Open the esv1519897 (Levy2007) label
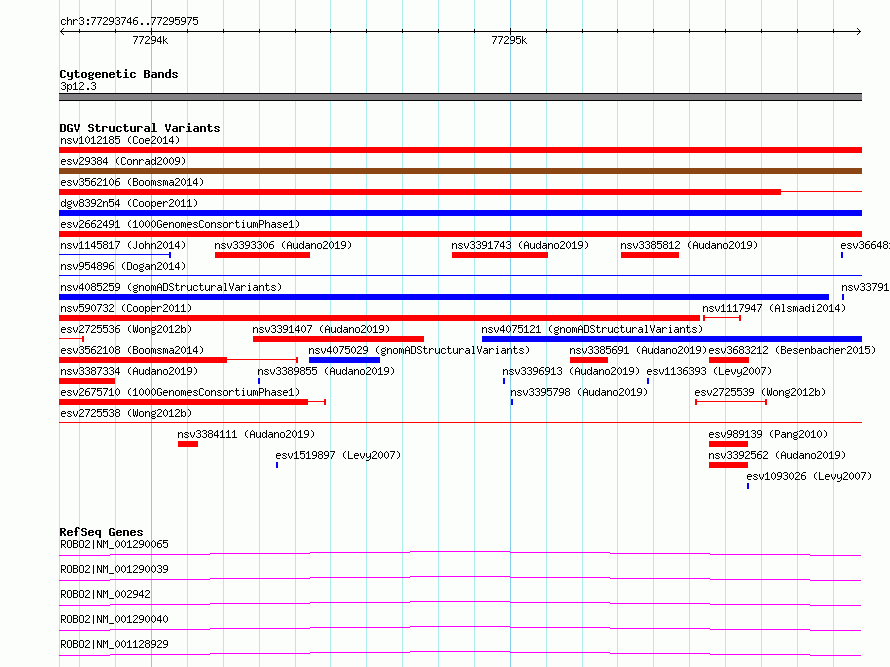 pyautogui.click(x=338, y=455)
